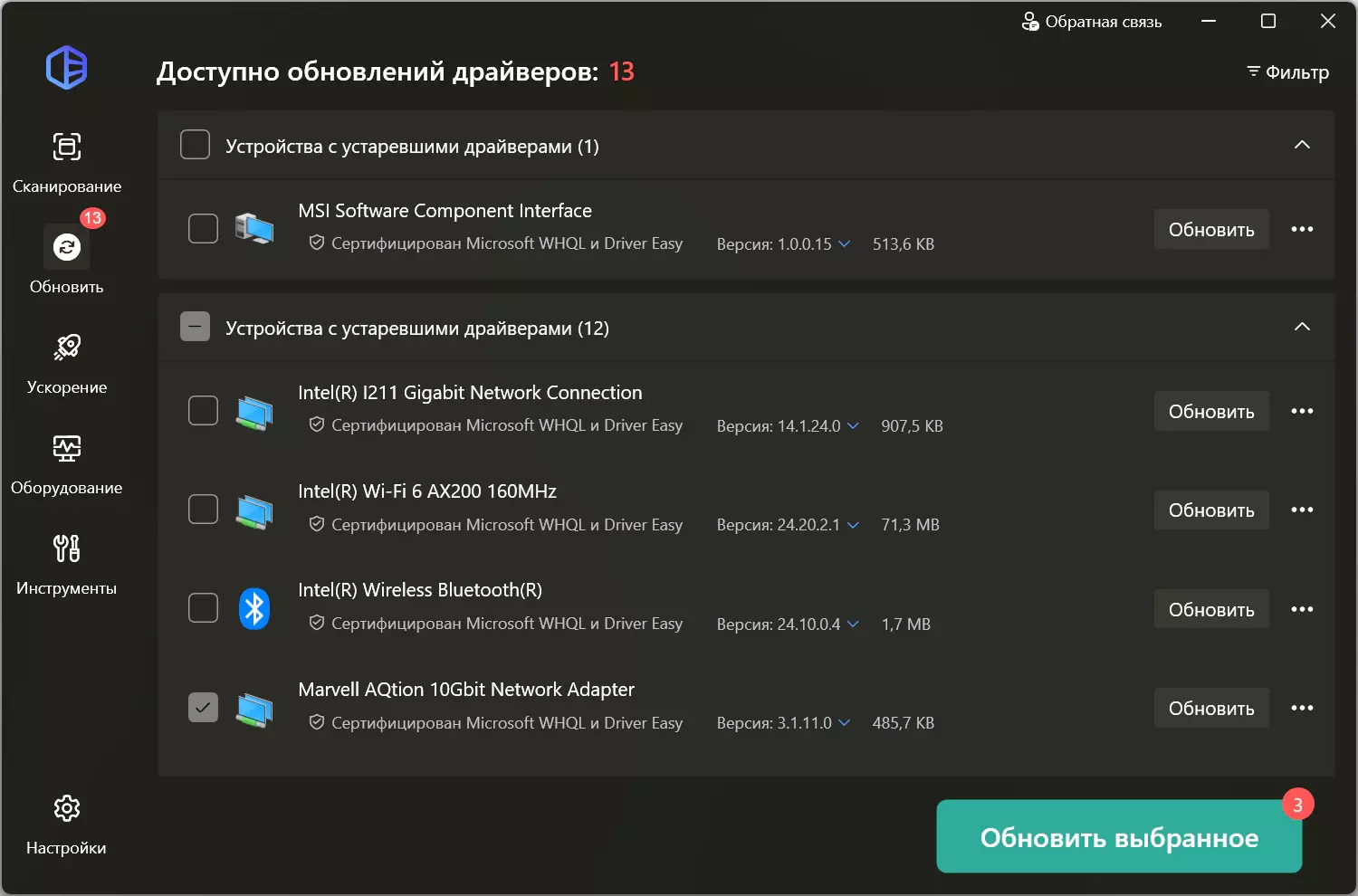The width and height of the screenshot is (1358, 896).
Task: Open more options for Intel Wireless Bluetooth
Action: (1302, 609)
